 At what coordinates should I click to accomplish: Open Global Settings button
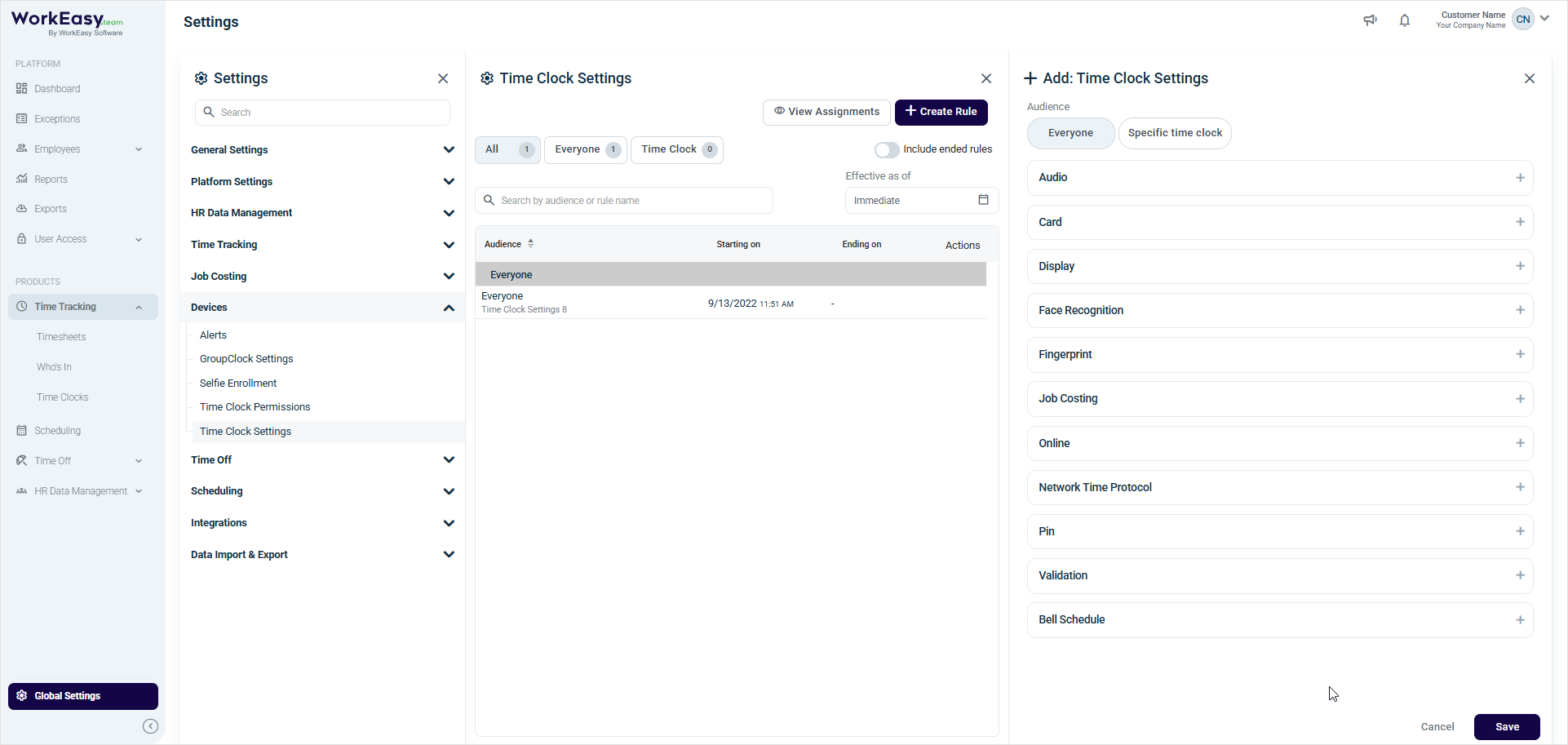point(83,696)
